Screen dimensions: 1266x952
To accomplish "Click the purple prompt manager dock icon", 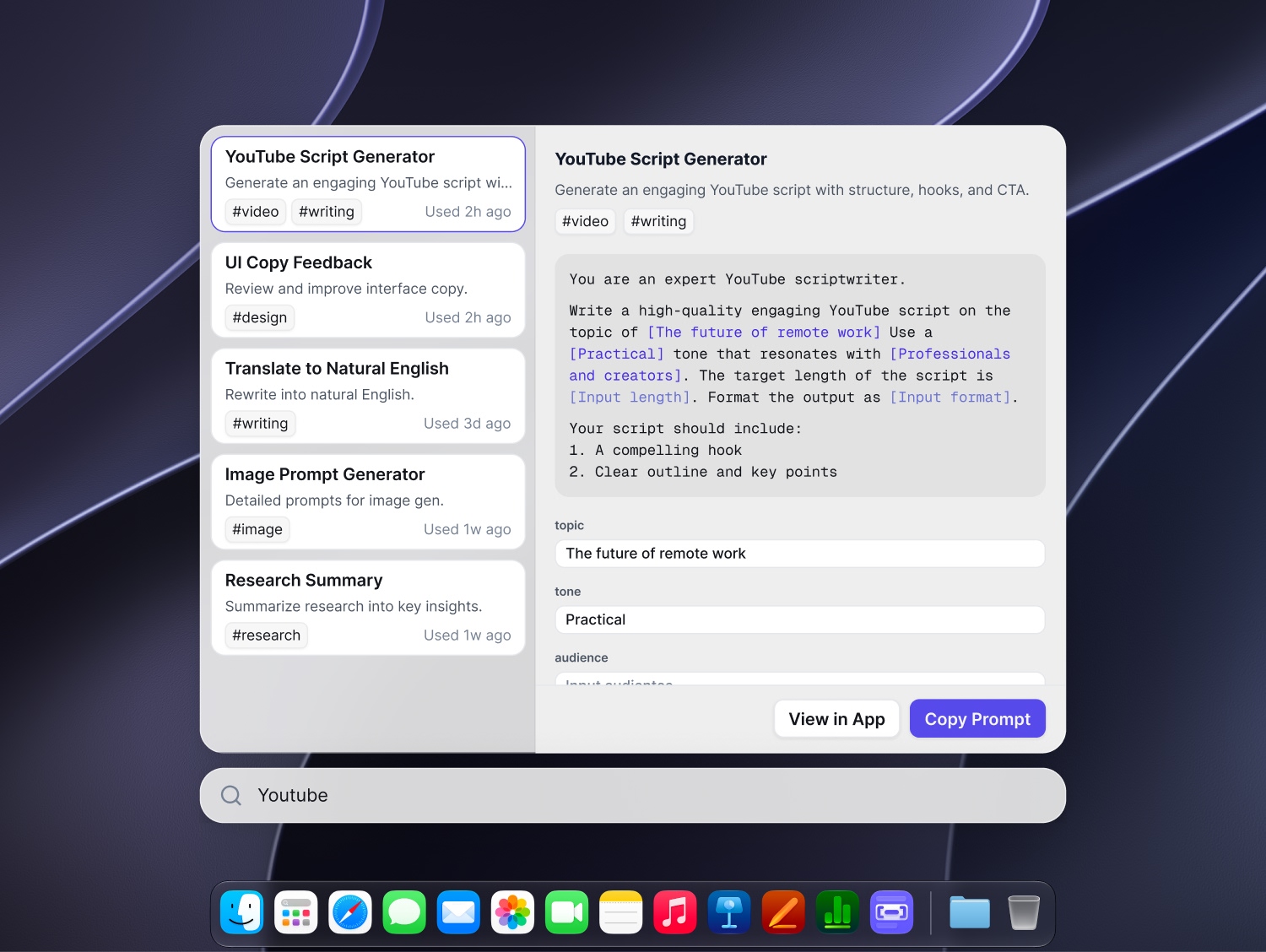I will (x=891, y=912).
